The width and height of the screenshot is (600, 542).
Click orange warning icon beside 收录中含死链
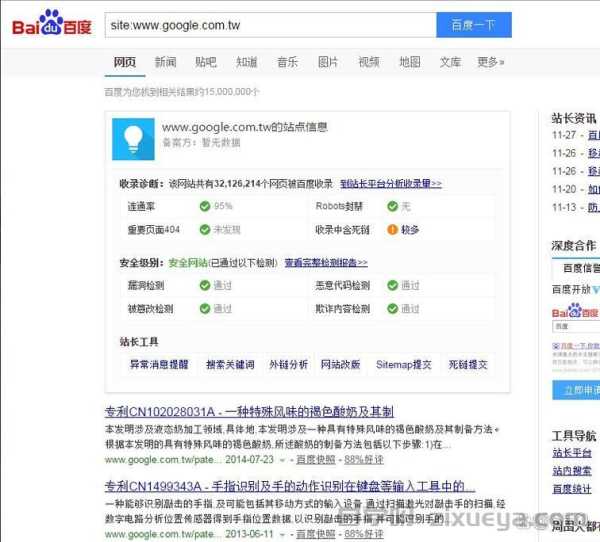pyautogui.click(x=393, y=230)
